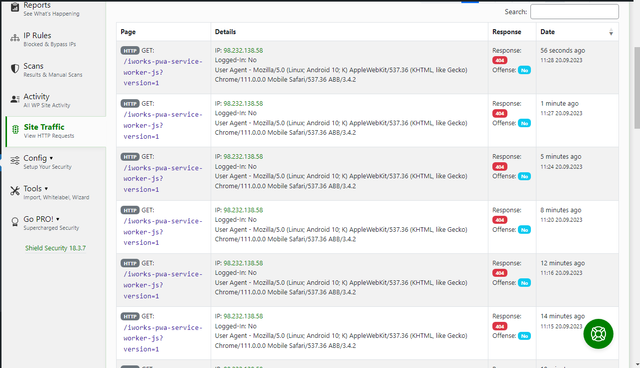Click HTTP badge in 1 minute ago row
Image resolution: width=640 pixels, height=368 pixels.
pyautogui.click(x=130, y=104)
